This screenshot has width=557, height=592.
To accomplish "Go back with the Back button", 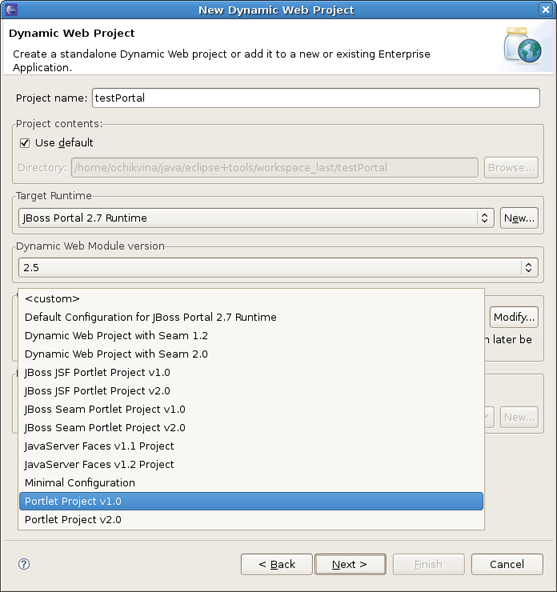I will [277, 564].
